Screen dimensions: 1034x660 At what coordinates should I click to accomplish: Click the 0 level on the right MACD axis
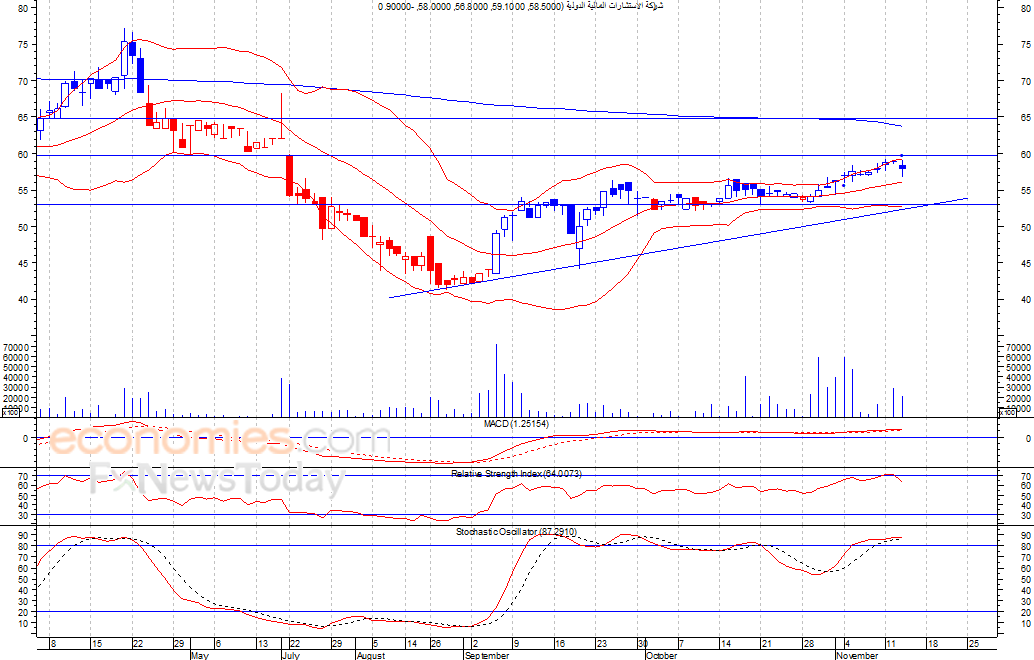click(1027, 438)
